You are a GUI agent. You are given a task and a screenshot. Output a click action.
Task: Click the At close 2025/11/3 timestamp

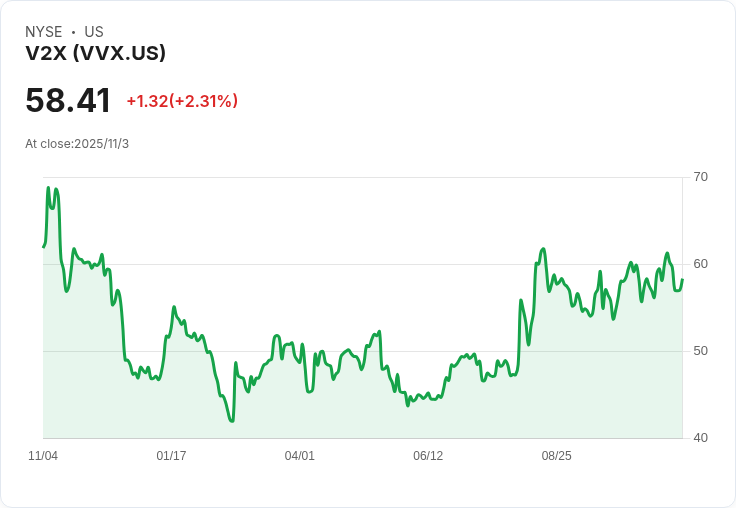(x=77, y=144)
